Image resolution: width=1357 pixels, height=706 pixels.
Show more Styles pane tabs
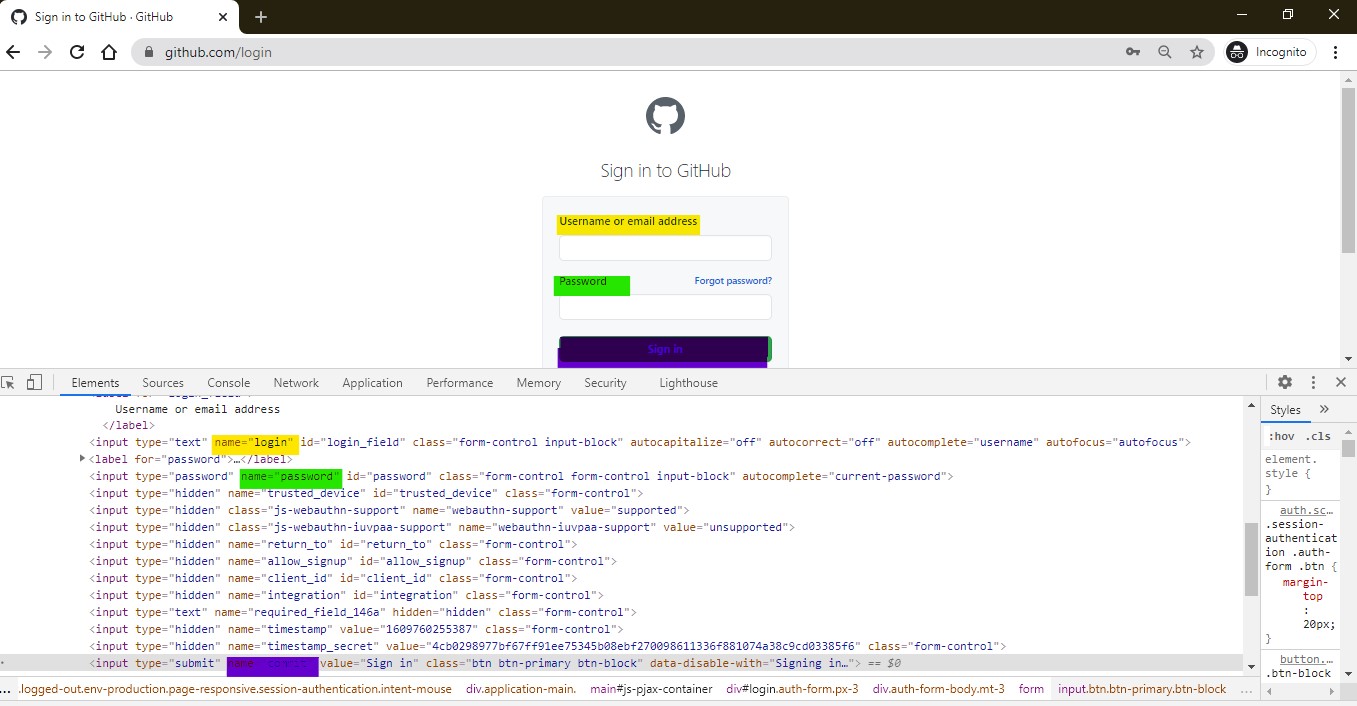(x=1324, y=409)
